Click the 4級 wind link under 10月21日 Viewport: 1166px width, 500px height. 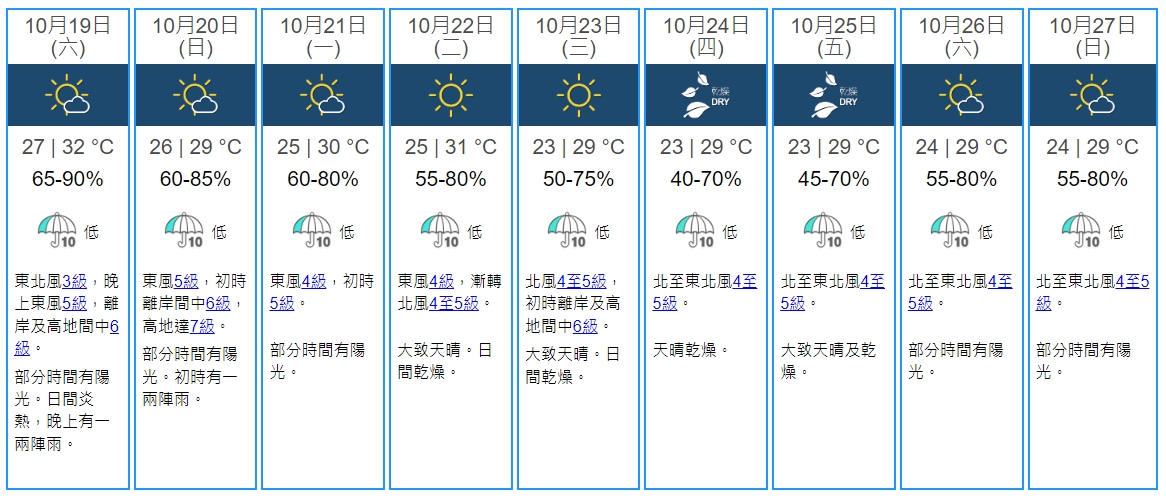click(x=314, y=281)
